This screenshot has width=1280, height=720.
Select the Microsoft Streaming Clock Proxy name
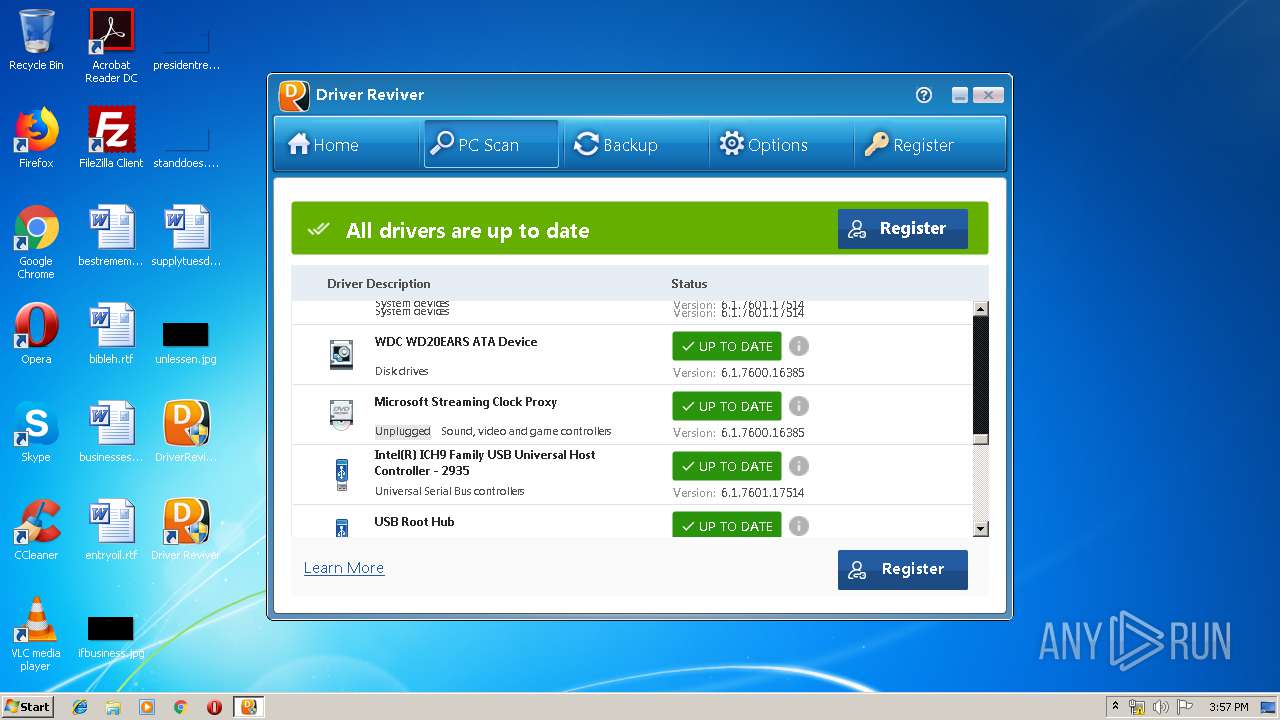[466, 402]
